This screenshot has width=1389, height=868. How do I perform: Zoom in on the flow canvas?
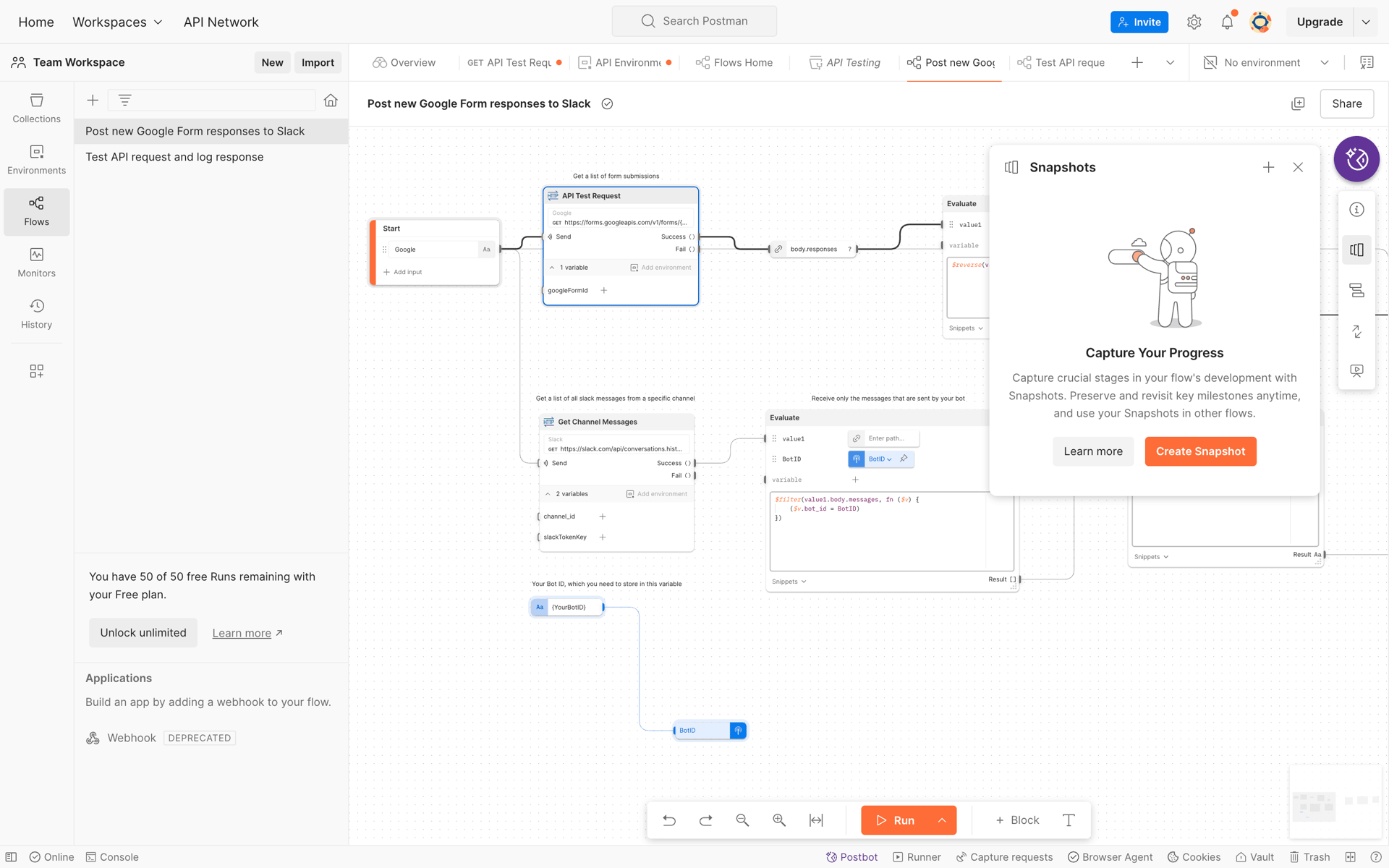pos(779,820)
